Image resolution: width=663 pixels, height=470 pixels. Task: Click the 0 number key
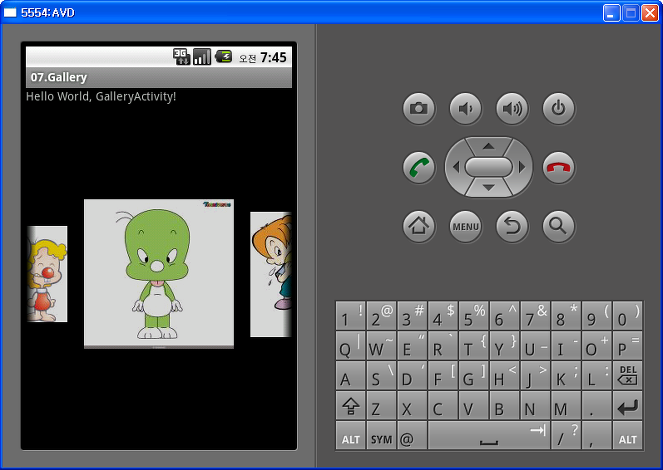tap(627, 316)
